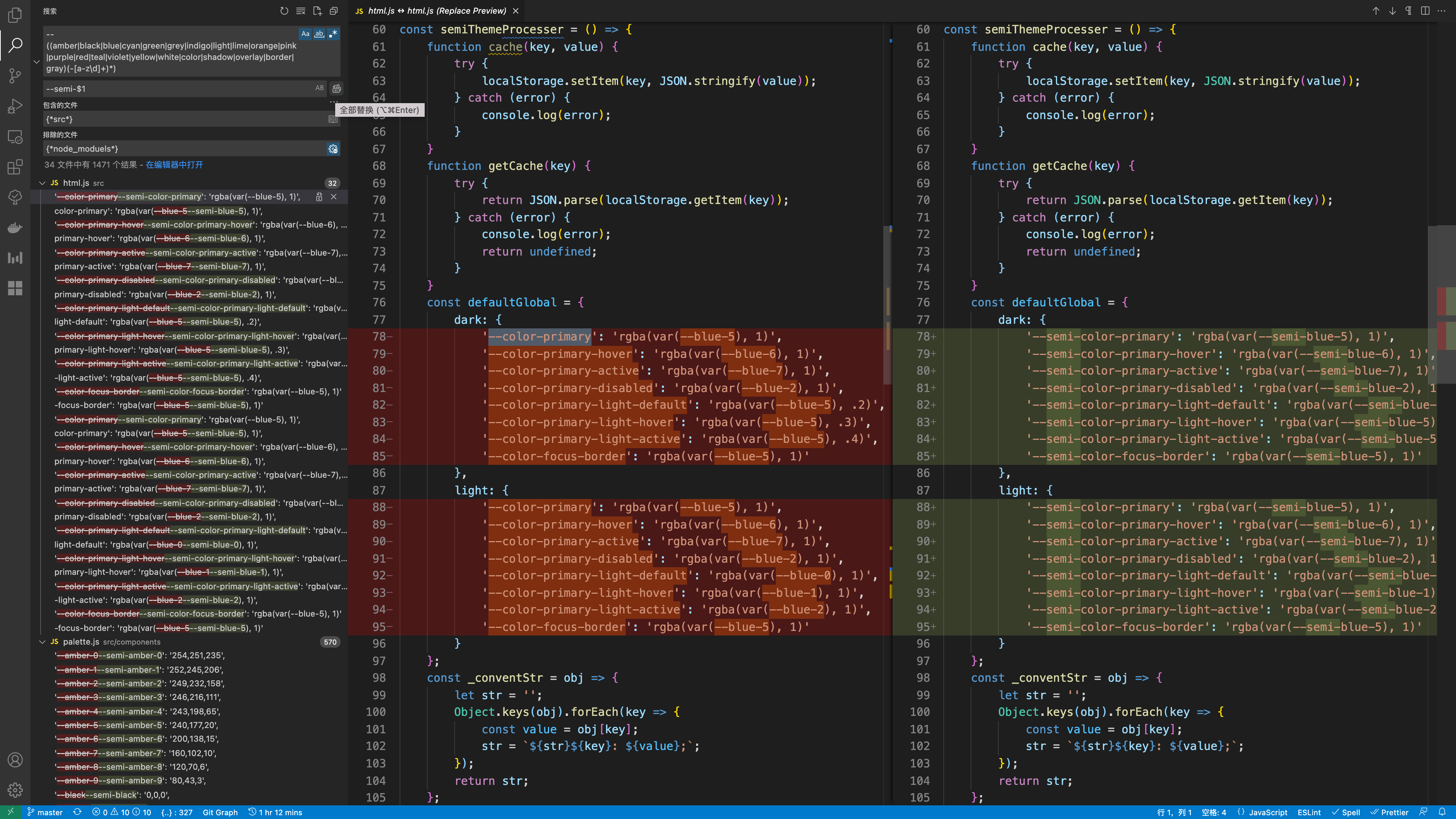1456x819 pixels.
Task: Open the Manage gear menu
Action: tap(15, 790)
